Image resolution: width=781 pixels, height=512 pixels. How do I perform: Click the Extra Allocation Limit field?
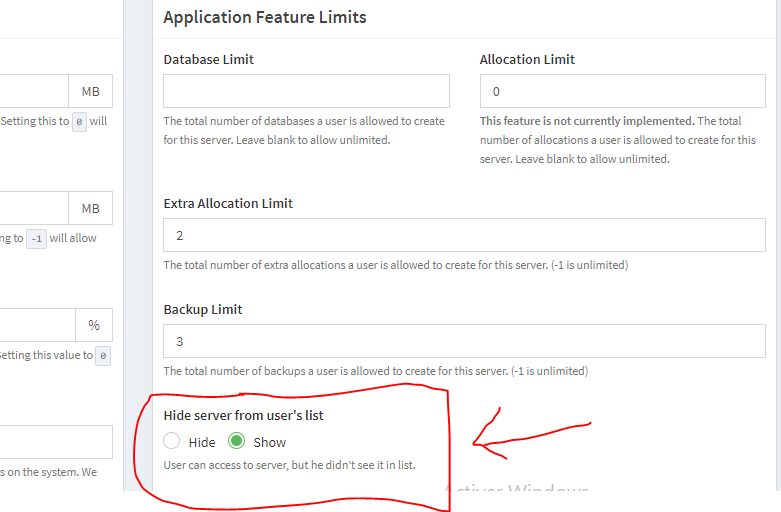pyautogui.click(x=464, y=235)
